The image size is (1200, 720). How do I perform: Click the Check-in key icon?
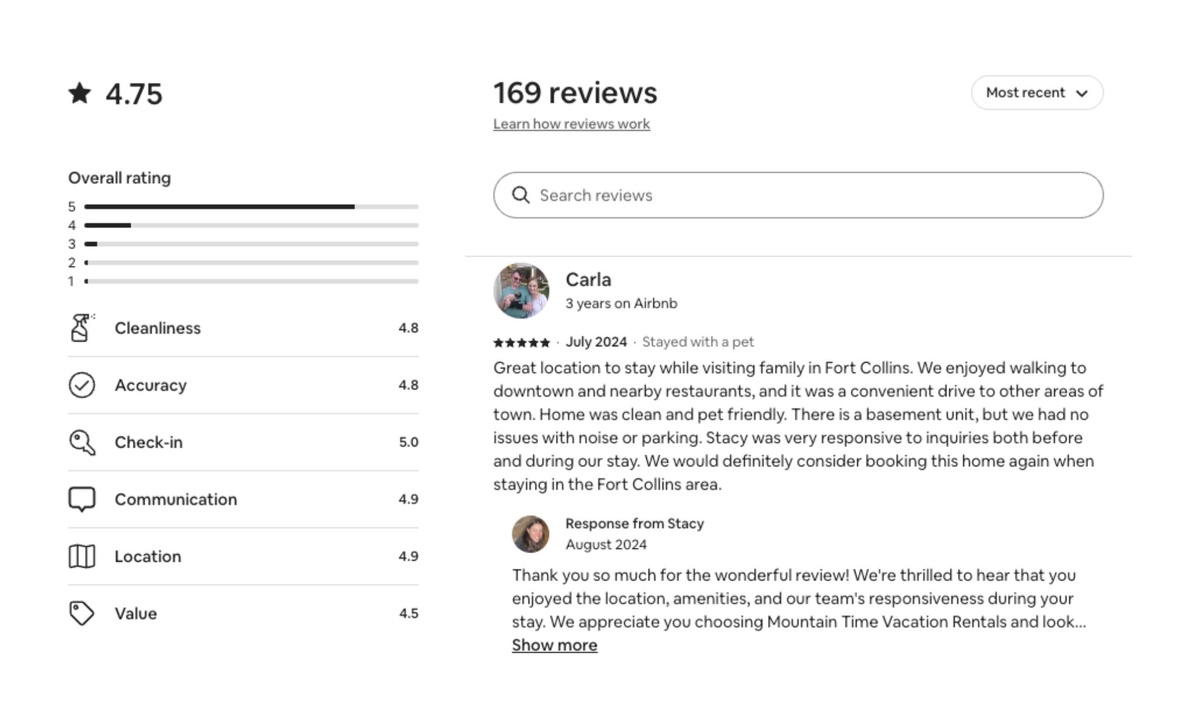(x=82, y=442)
